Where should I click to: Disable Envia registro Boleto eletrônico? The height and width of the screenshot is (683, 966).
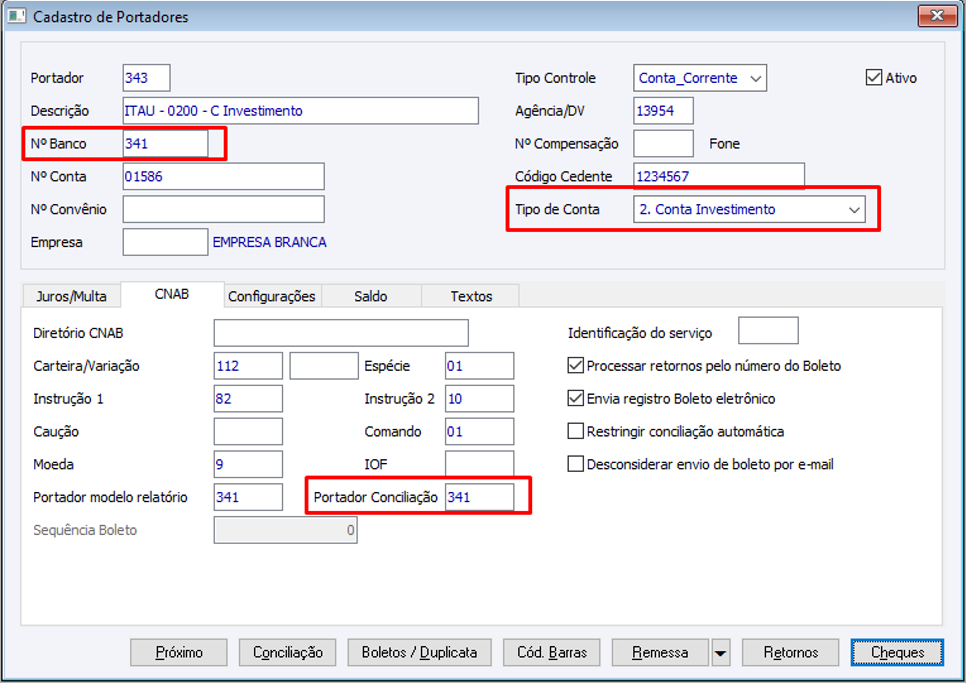click(575, 399)
